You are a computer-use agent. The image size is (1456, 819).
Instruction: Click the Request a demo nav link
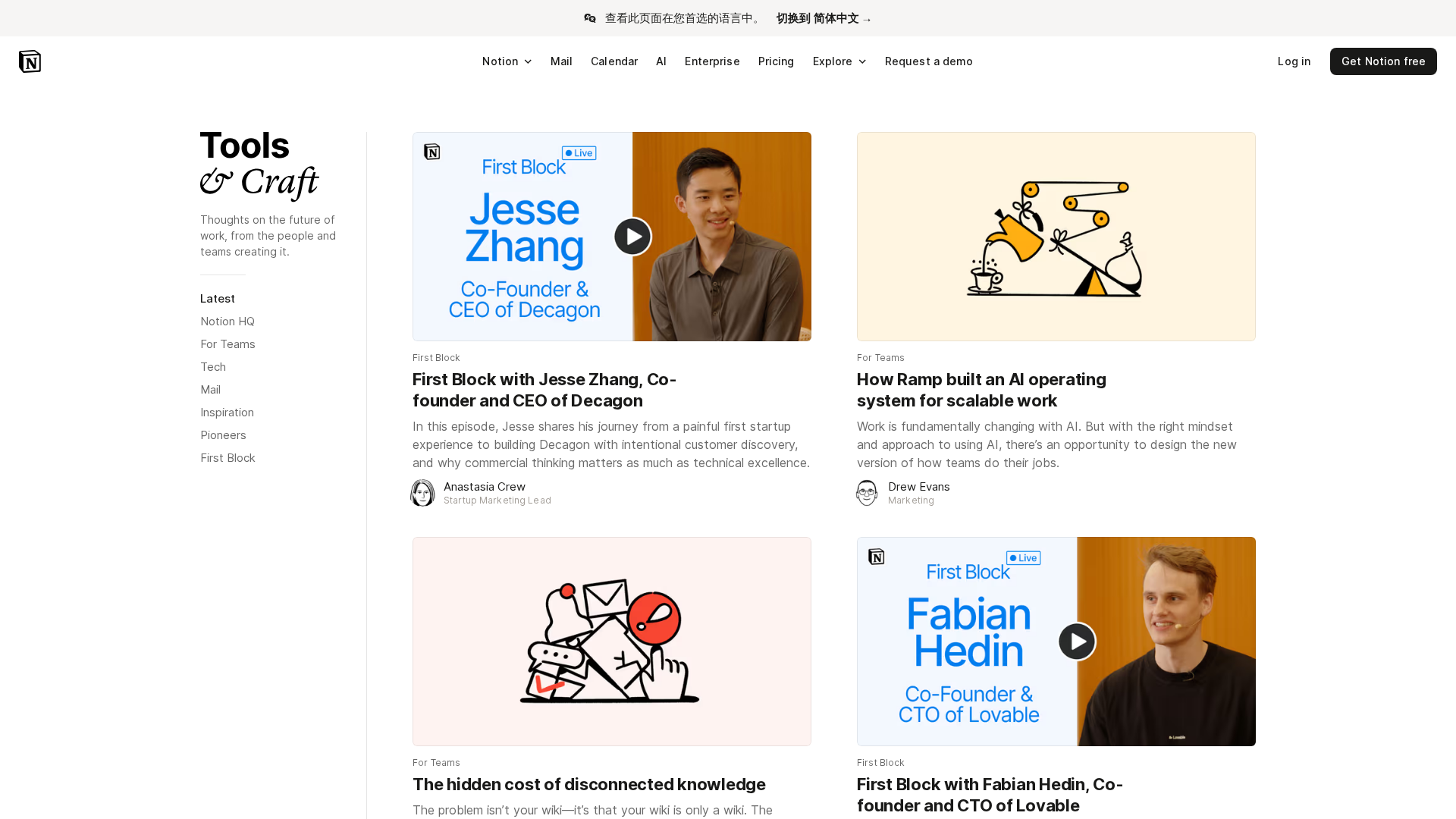[929, 61]
